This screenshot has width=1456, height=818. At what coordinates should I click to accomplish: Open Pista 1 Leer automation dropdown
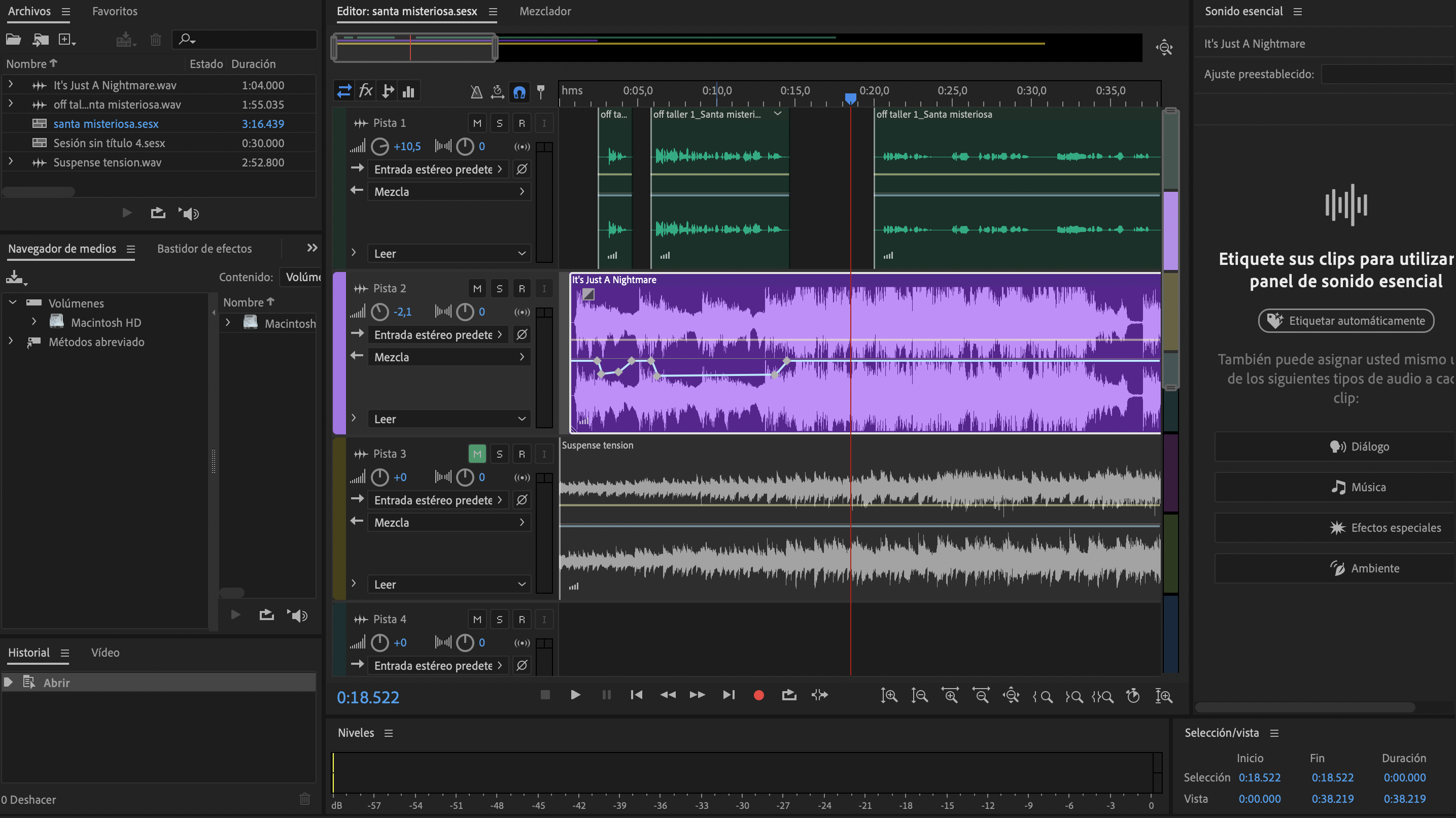449,254
